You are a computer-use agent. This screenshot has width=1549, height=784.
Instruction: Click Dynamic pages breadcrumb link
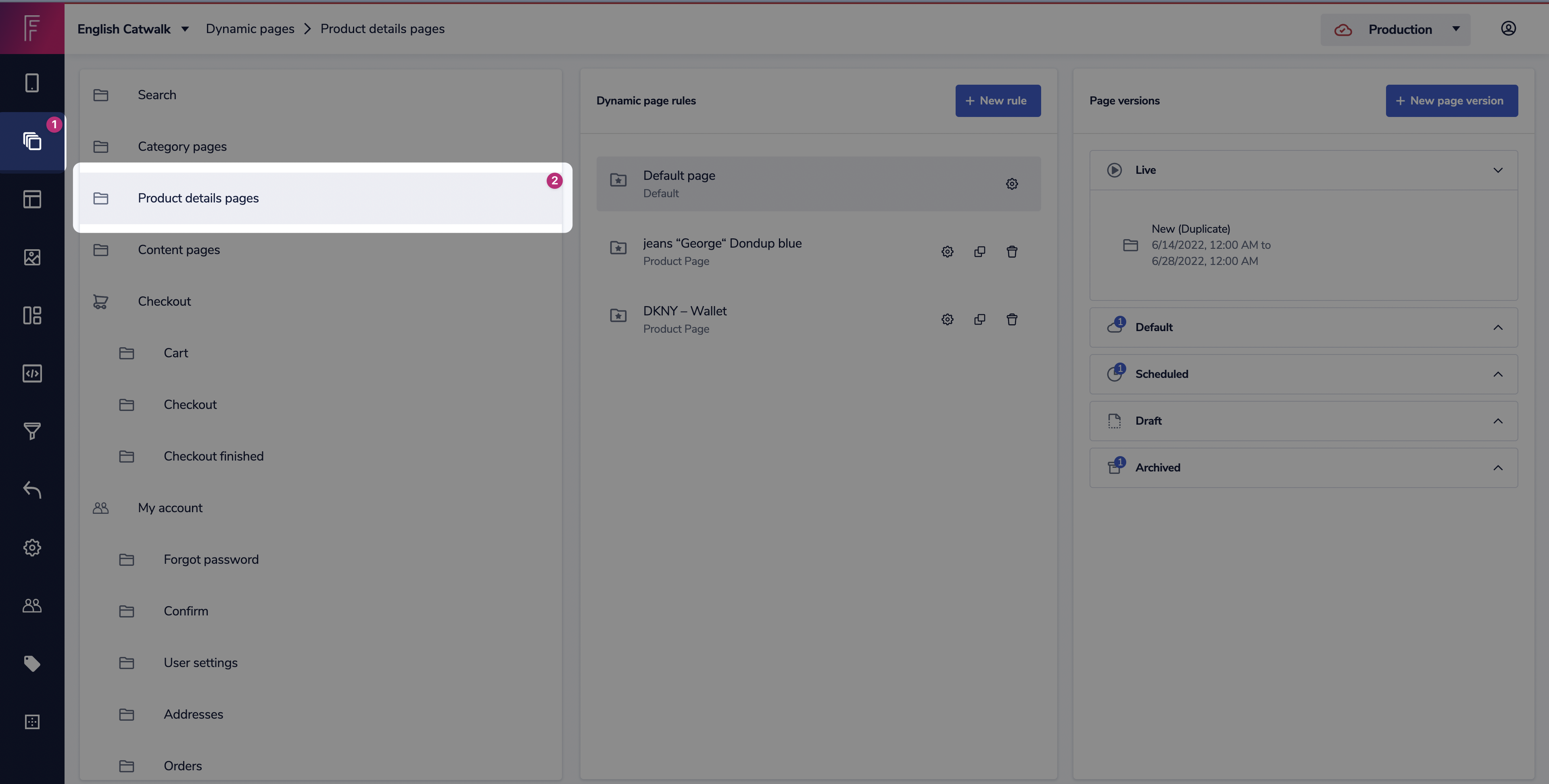[250, 29]
